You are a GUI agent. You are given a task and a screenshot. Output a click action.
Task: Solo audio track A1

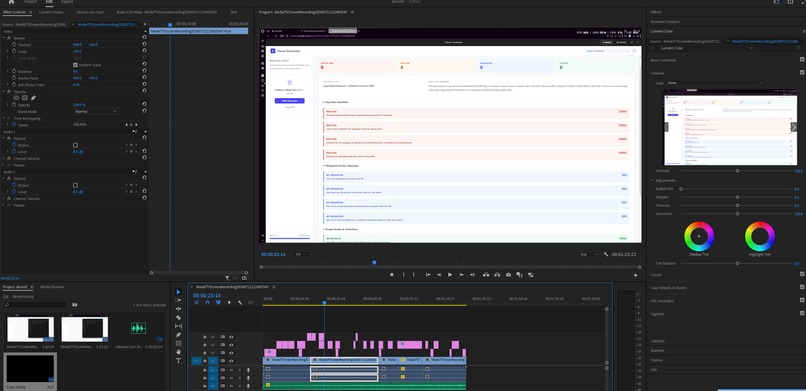pyautogui.click(x=239, y=370)
